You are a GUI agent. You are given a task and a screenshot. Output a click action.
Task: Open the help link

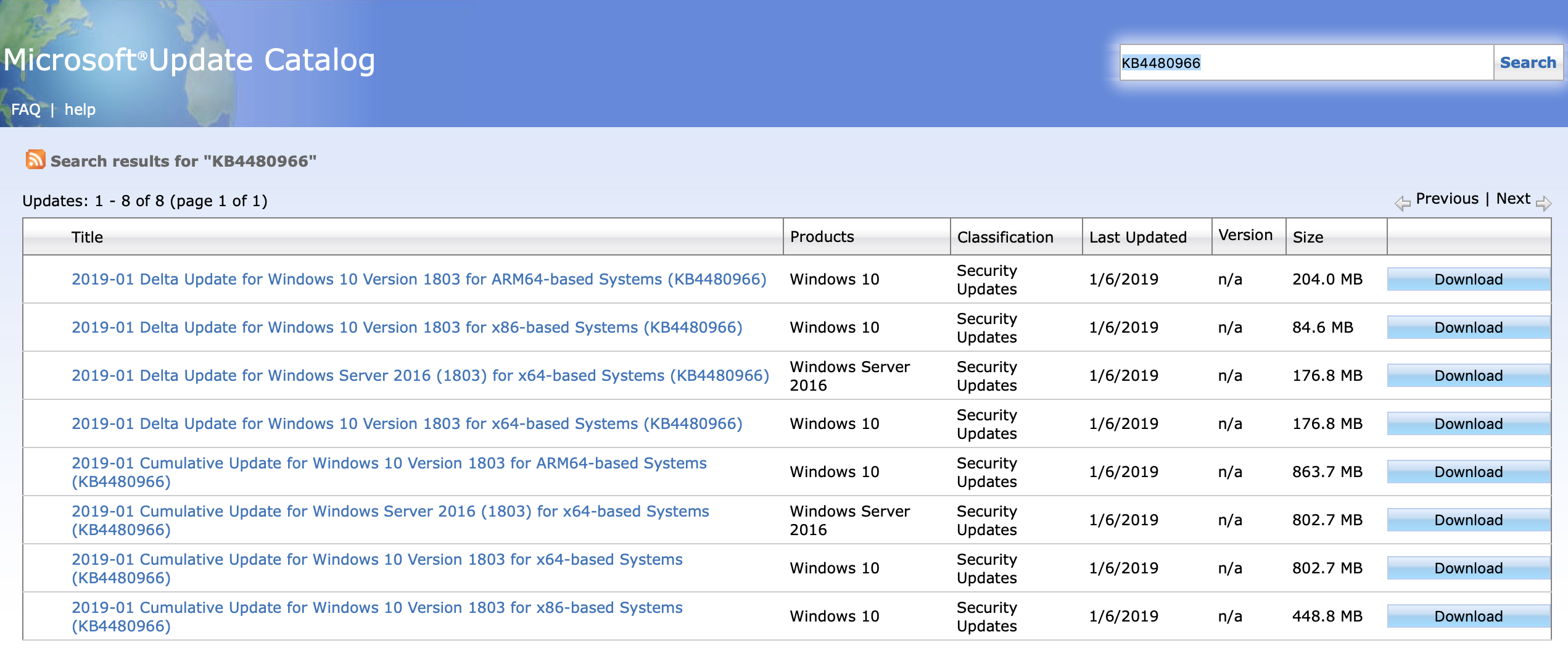(x=80, y=110)
